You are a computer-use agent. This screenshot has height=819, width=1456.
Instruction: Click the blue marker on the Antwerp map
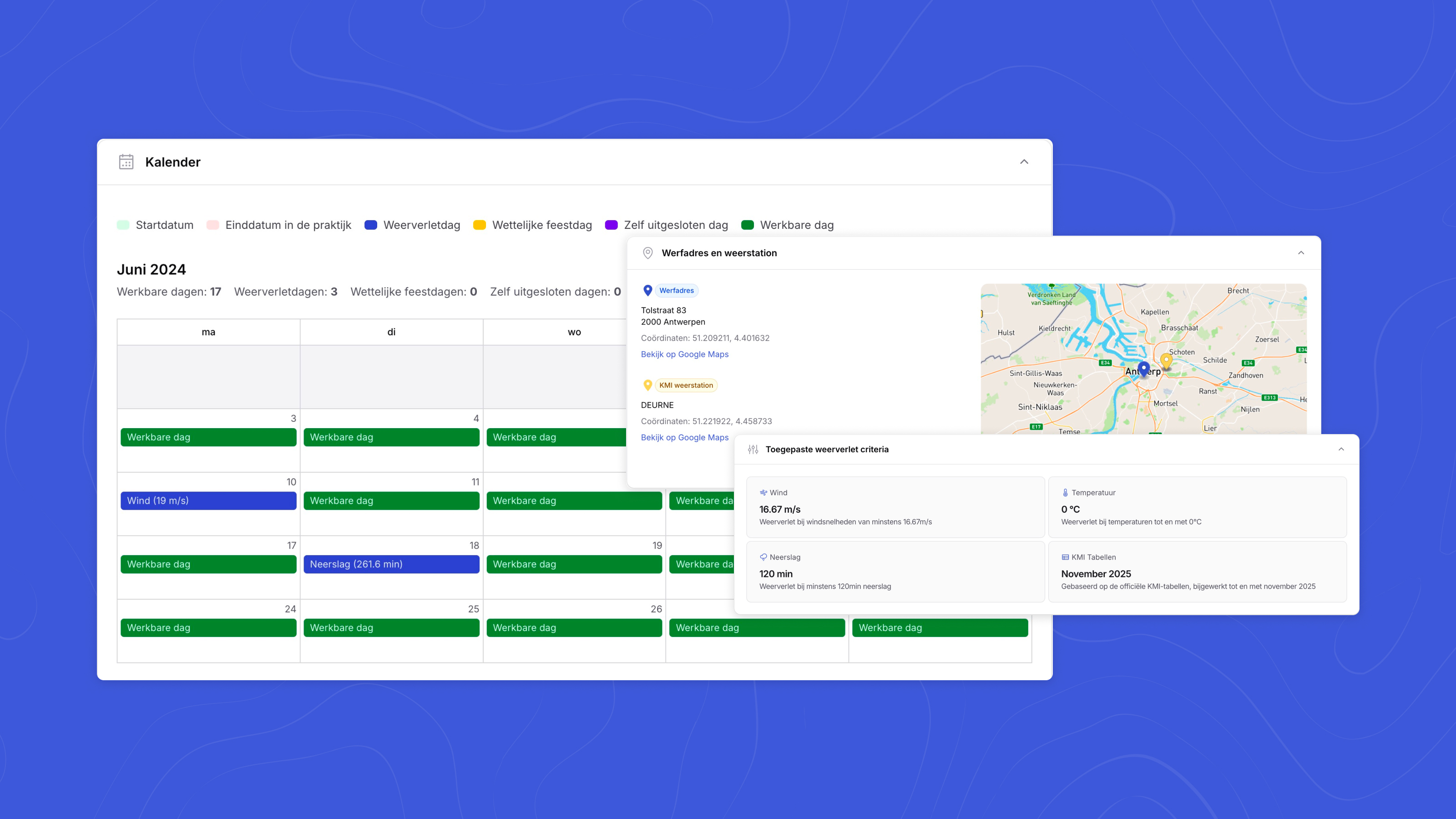point(1143,369)
